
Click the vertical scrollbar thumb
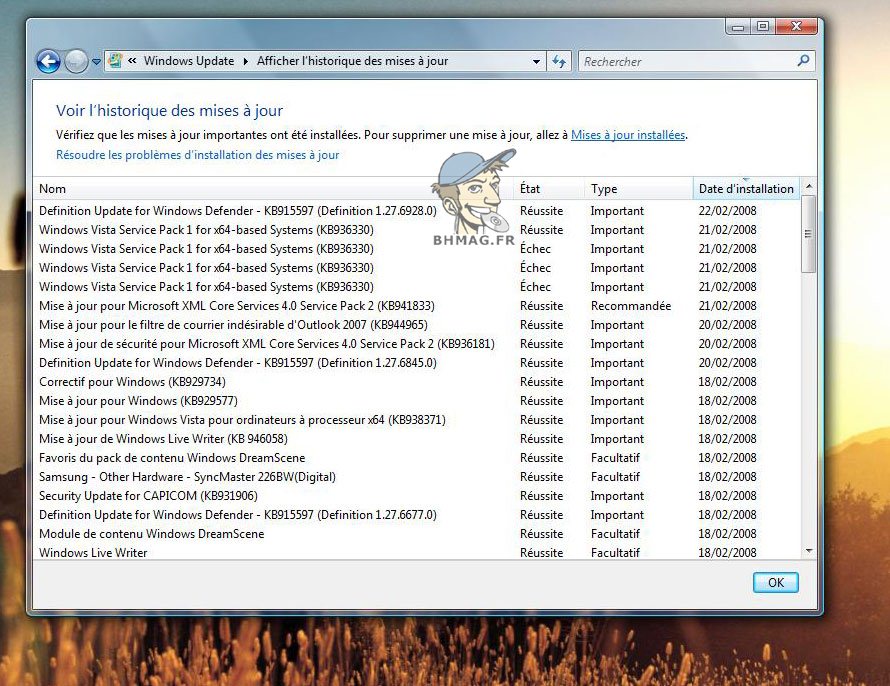[x=809, y=234]
